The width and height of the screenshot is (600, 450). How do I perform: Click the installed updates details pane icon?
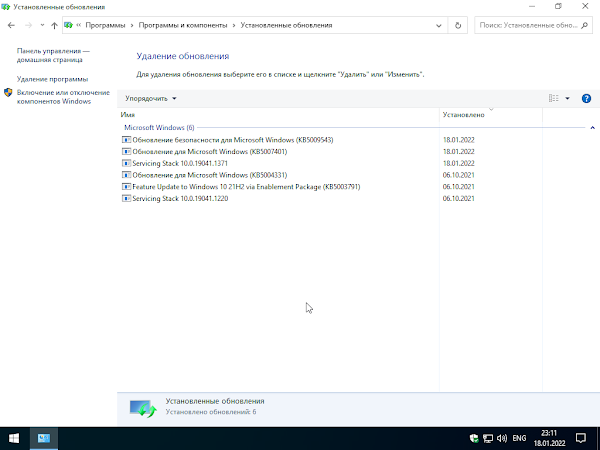click(x=143, y=409)
